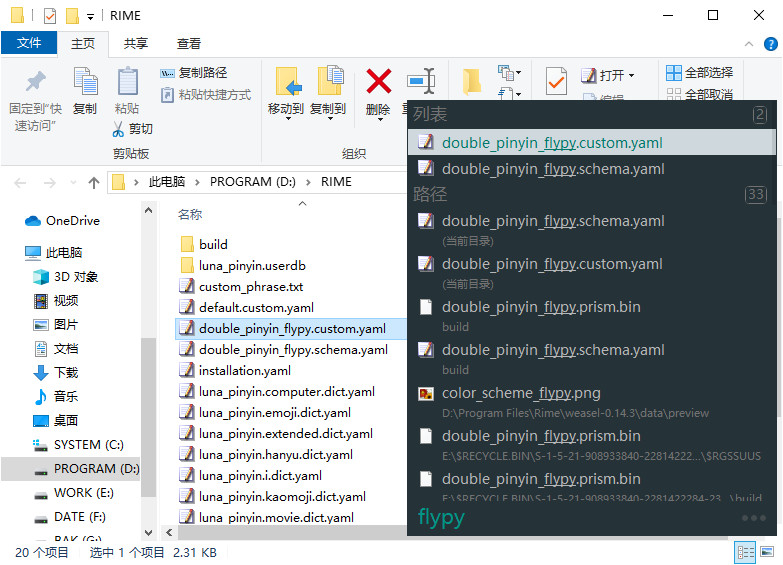Click the navigation pane vertical scrollbar

point(149,400)
